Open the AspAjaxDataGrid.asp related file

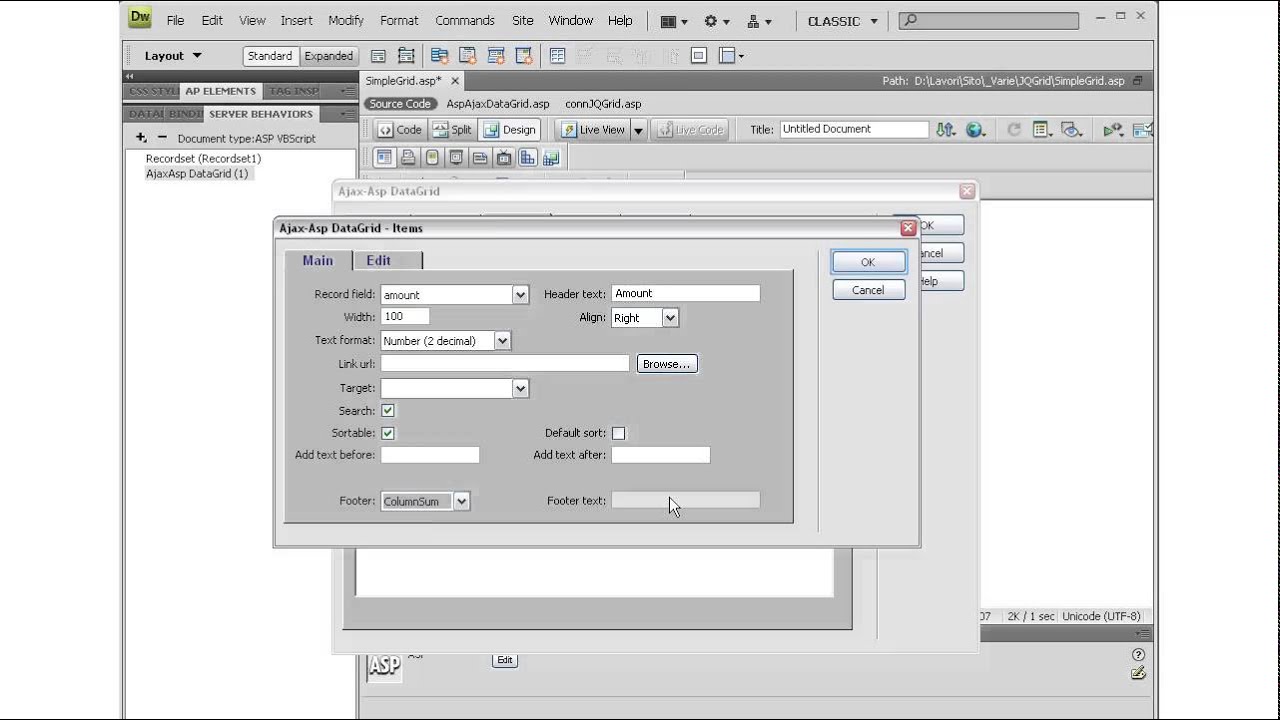click(x=498, y=104)
